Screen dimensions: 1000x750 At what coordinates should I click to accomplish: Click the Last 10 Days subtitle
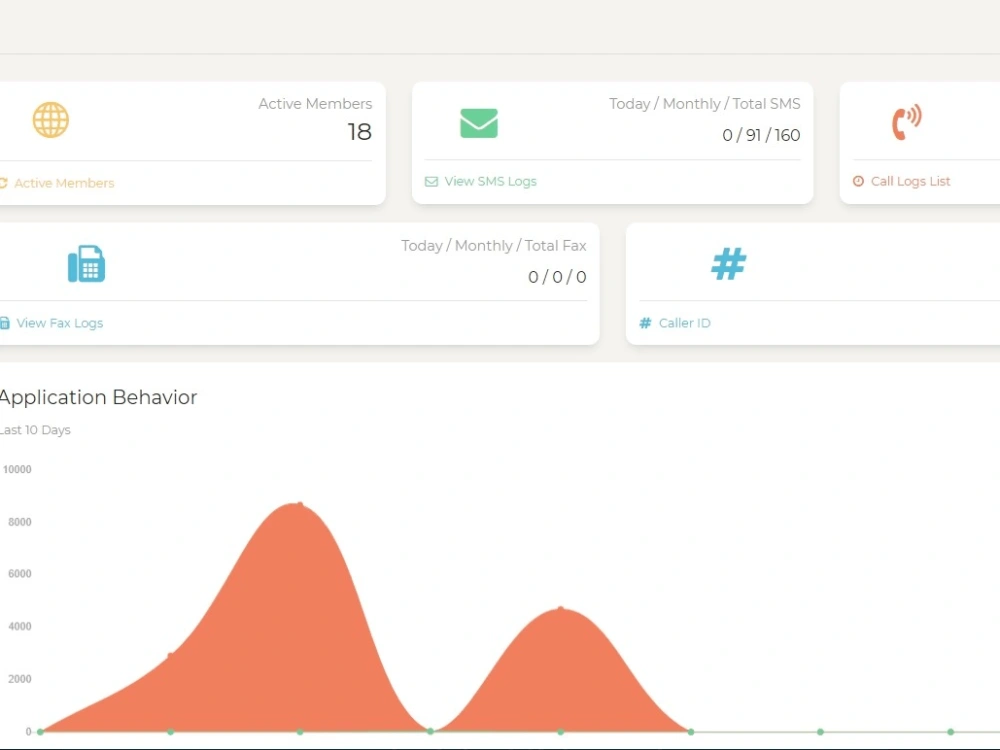pos(35,430)
